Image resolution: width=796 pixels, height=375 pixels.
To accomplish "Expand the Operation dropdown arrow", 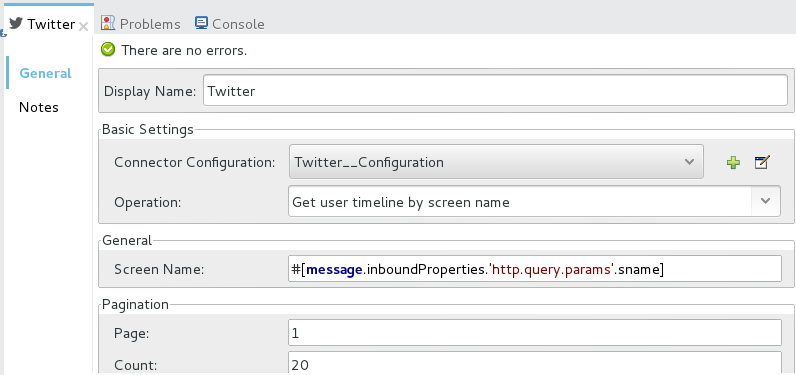I will click(x=766, y=201).
